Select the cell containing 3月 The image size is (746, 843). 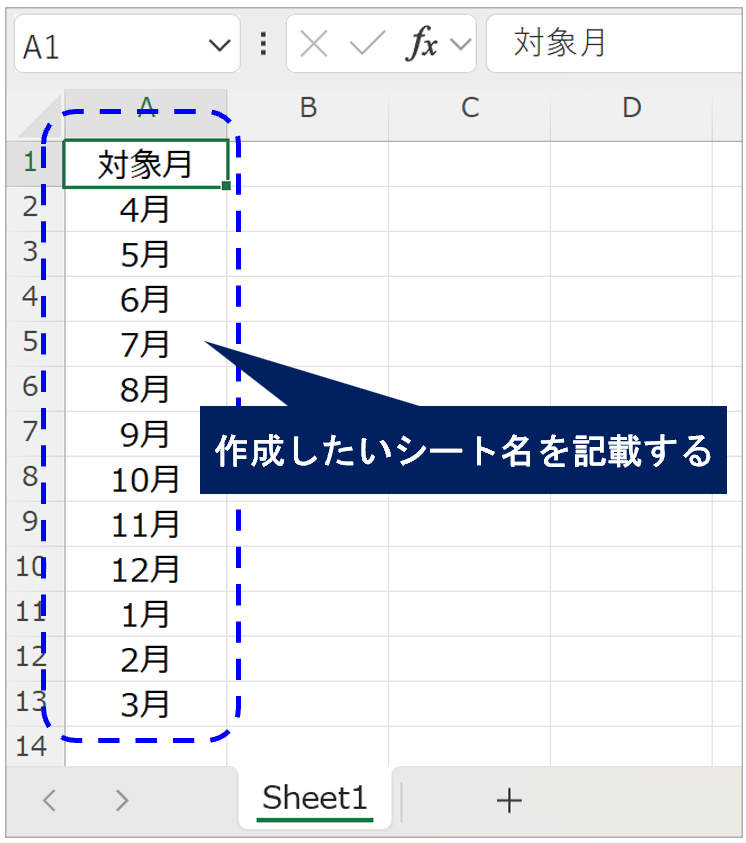coord(146,704)
